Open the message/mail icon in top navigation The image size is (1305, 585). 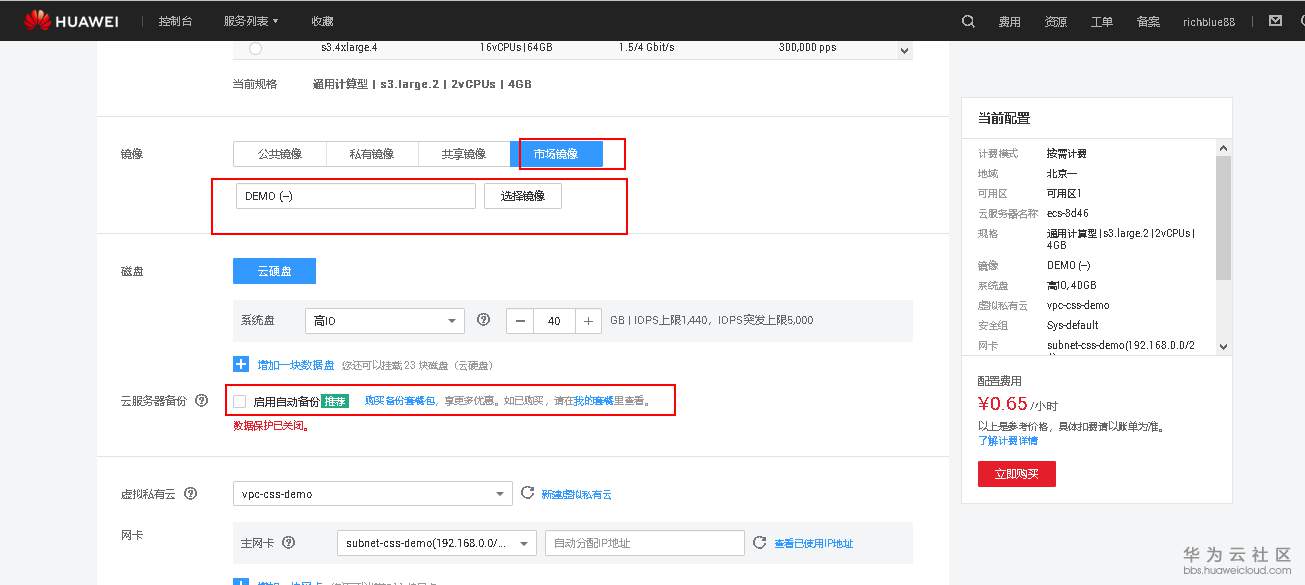[x=1276, y=20]
